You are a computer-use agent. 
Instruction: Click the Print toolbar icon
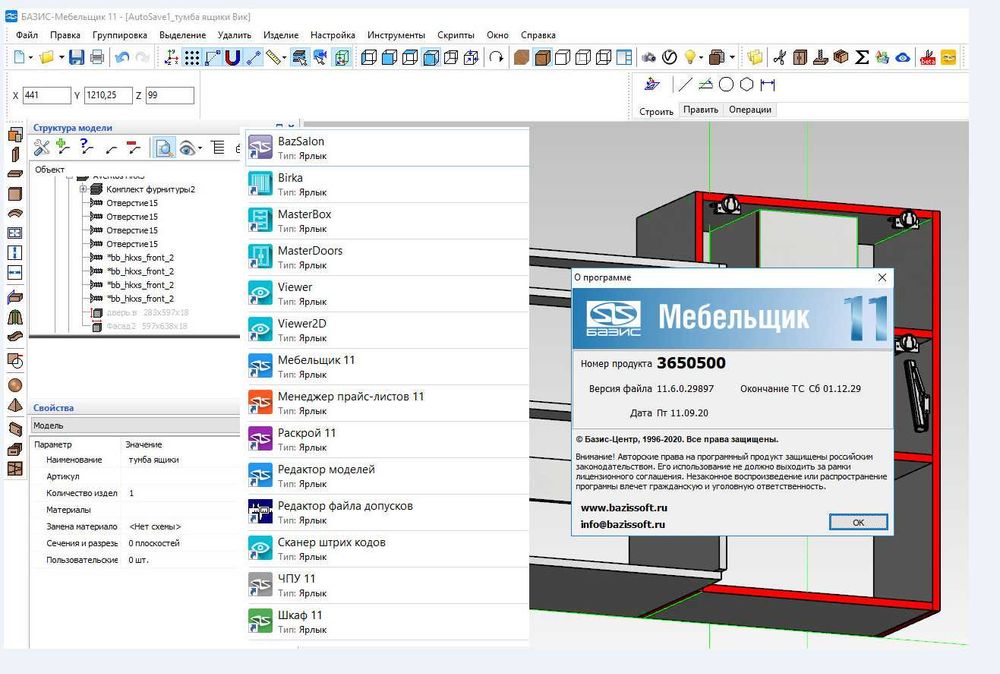[x=97, y=57]
